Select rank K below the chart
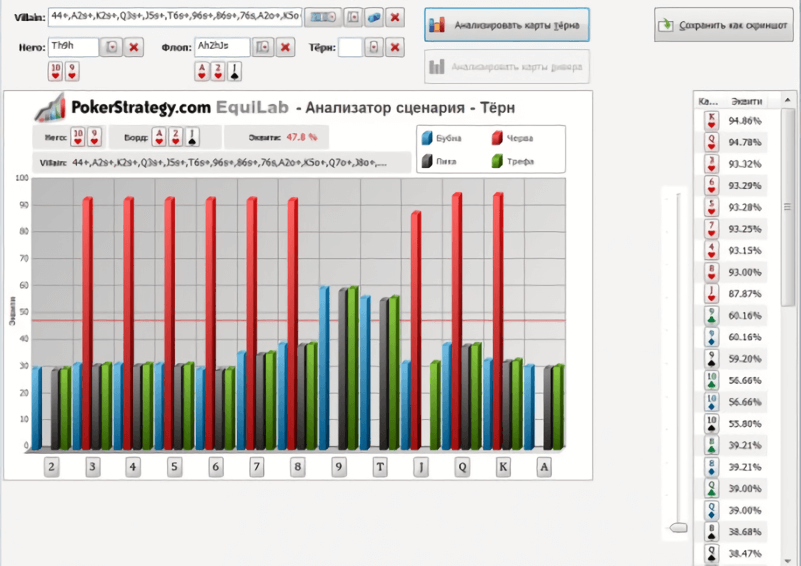Viewport: 801px width, 566px height. (x=503, y=466)
